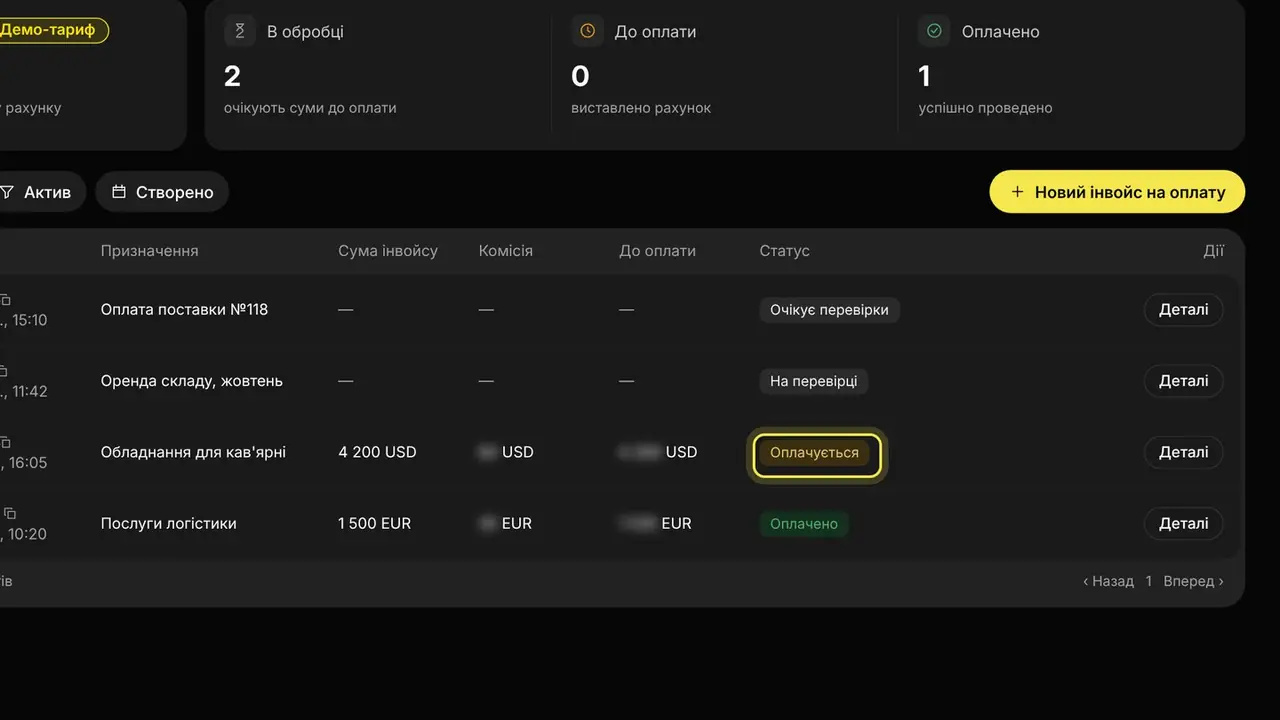Image resolution: width=1280 pixels, height=720 pixels.
Task: Open Деталі for Оплата поставки №118
Action: tap(1183, 310)
